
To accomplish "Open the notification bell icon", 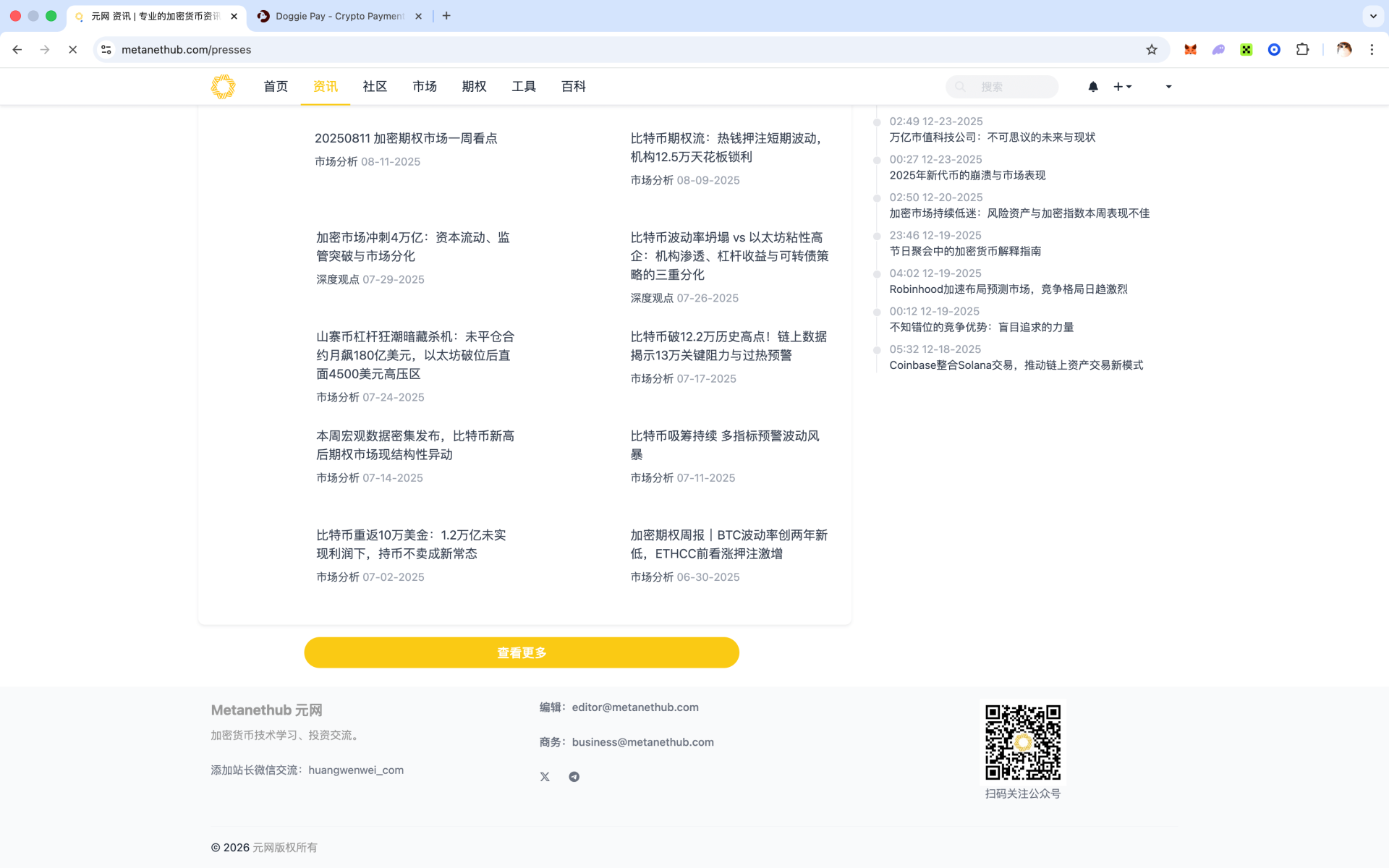I will (x=1093, y=87).
